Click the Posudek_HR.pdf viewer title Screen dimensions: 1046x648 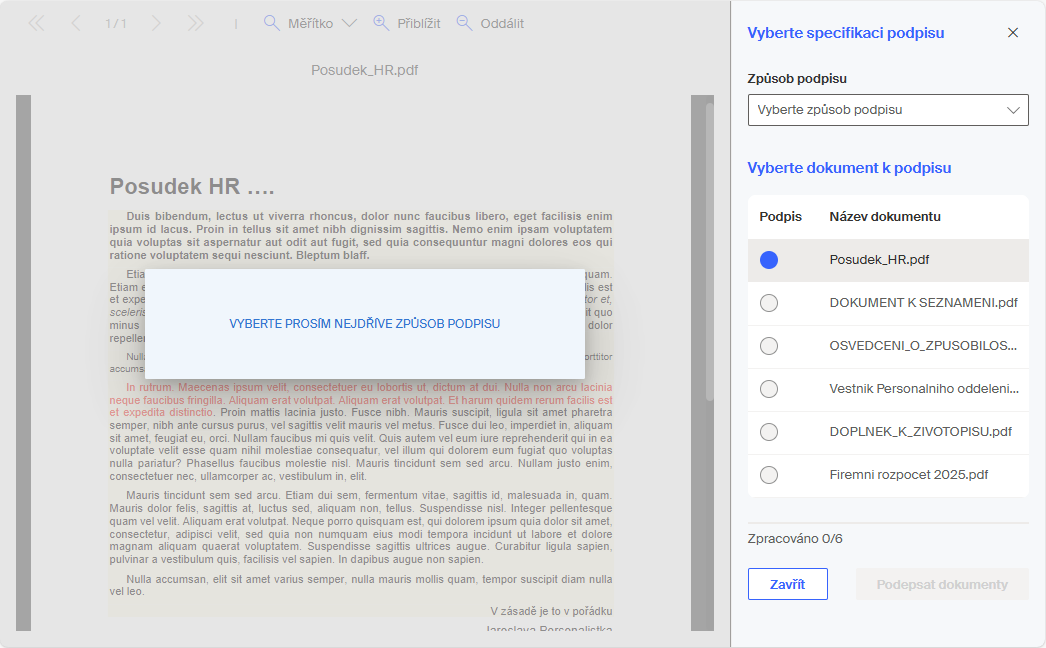tap(364, 70)
